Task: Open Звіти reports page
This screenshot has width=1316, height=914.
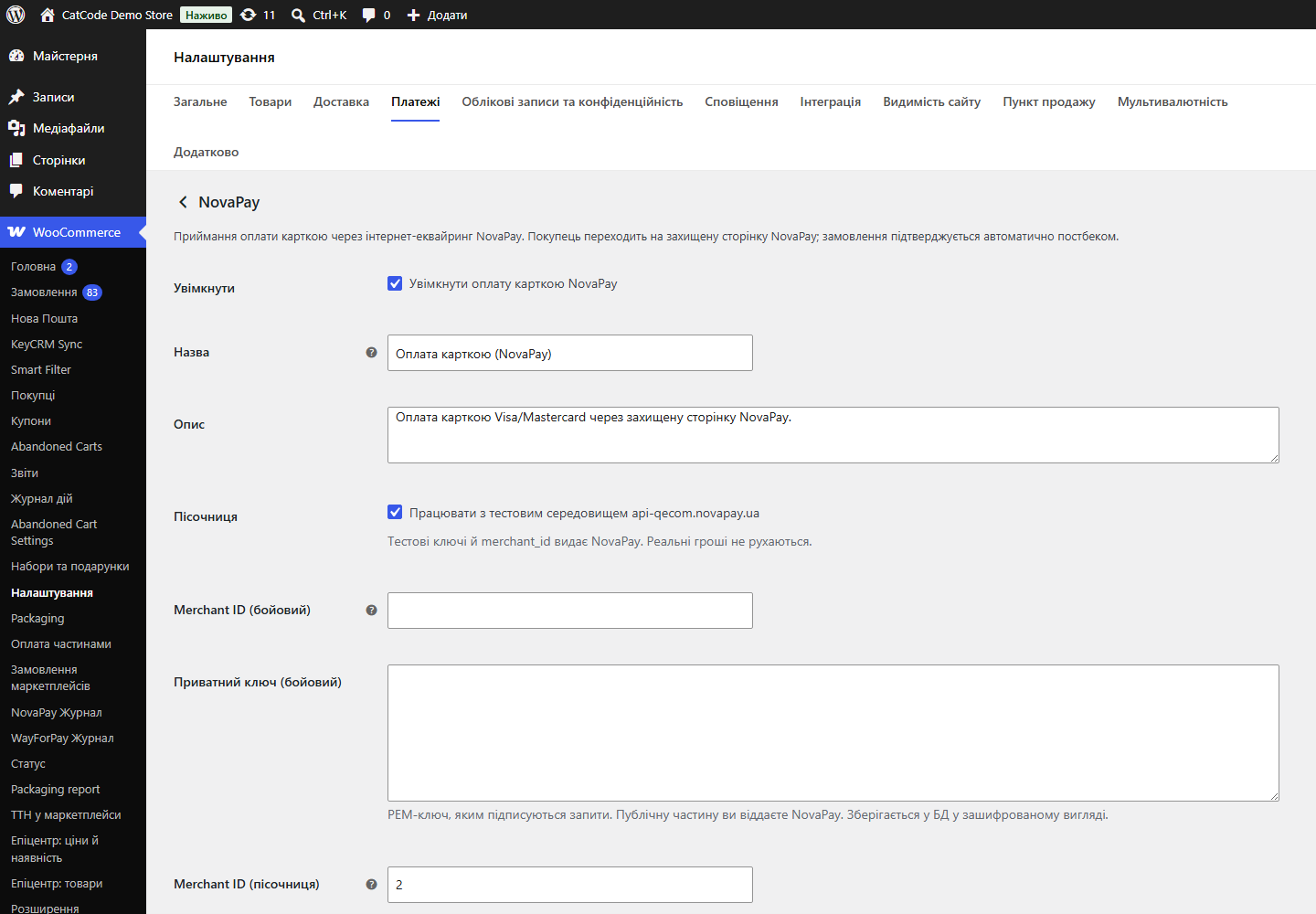Action: click(25, 473)
